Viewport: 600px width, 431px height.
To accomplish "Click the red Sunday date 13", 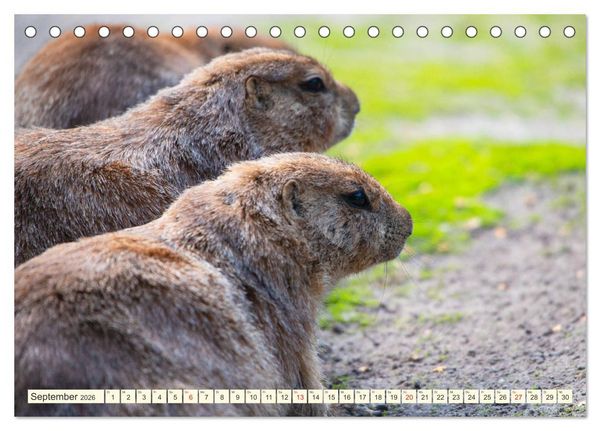I will tap(300, 397).
